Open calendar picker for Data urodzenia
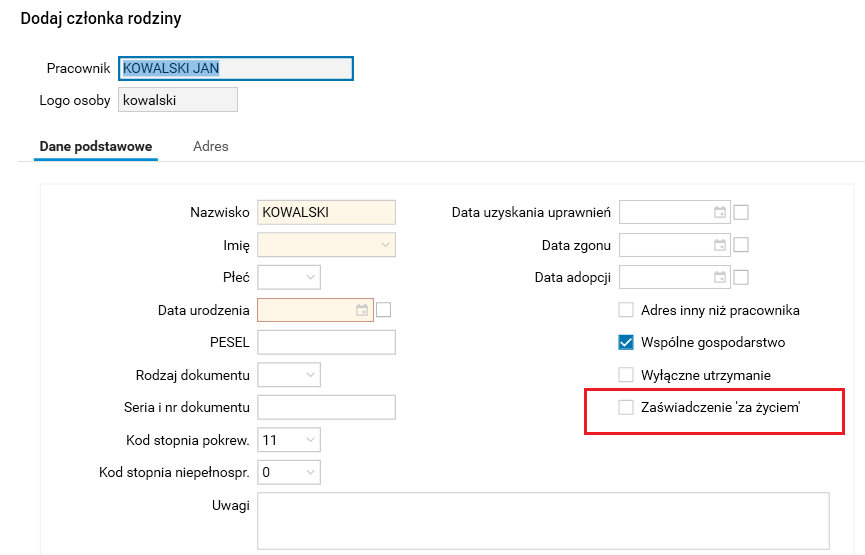The width and height of the screenshot is (865, 555). 362,310
